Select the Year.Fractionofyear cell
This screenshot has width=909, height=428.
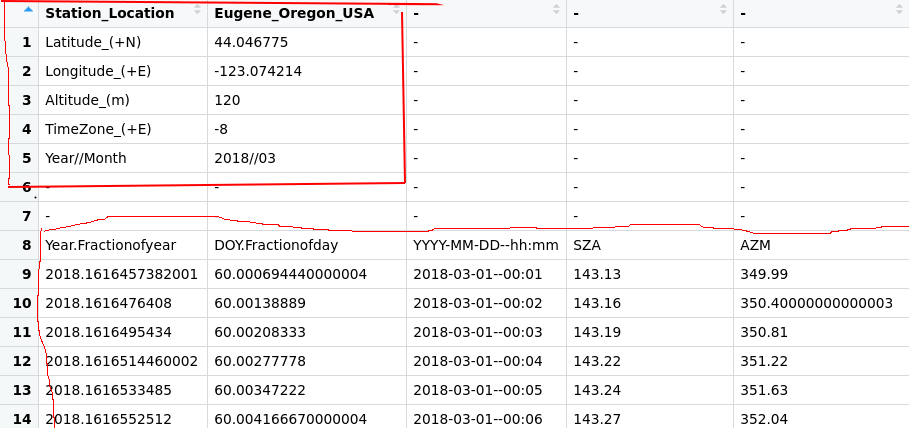coord(123,245)
